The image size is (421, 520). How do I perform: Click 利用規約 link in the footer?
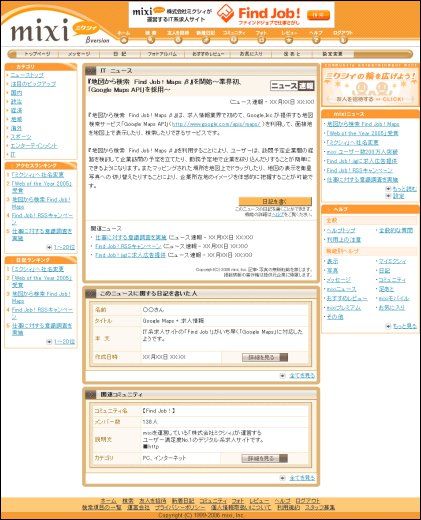tap(288, 507)
